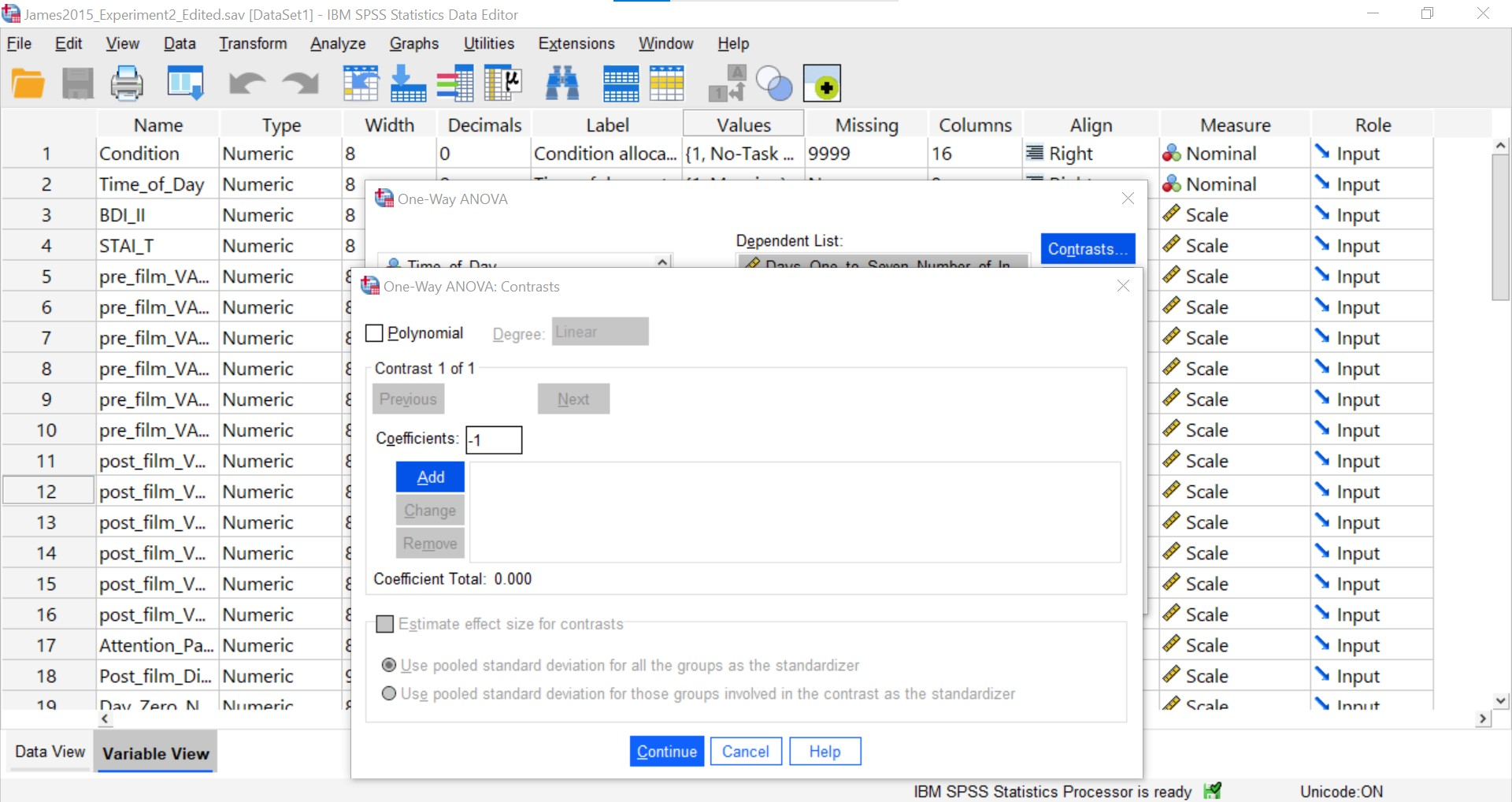This screenshot has width=1512, height=802.
Task: Click the Find binoculars icon
Action: click(x=562, y=84)
